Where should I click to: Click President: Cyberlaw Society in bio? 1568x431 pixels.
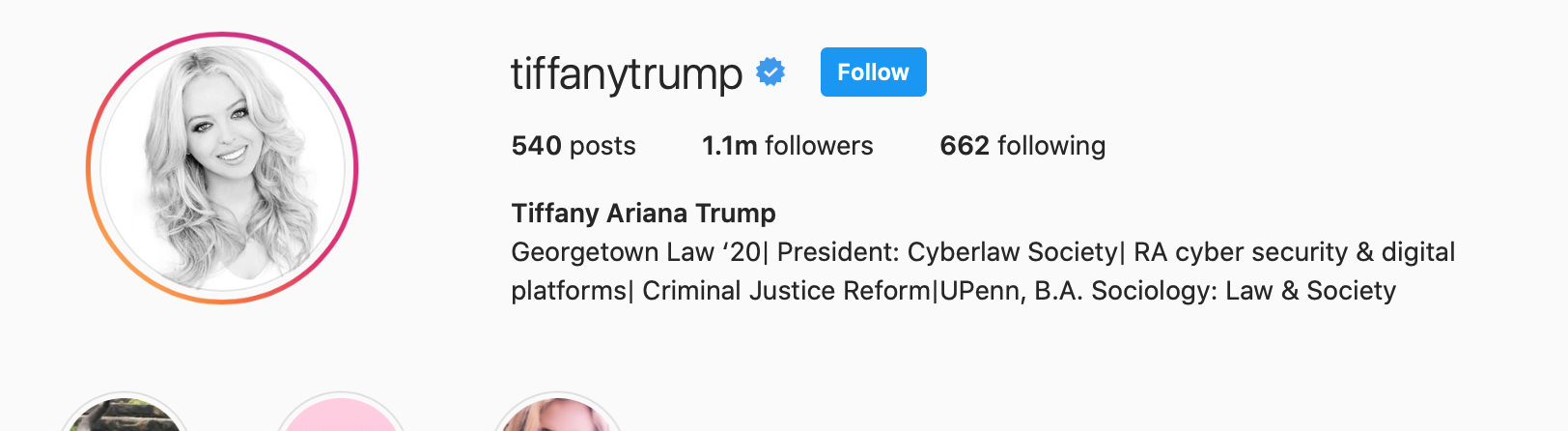(947, 252)
